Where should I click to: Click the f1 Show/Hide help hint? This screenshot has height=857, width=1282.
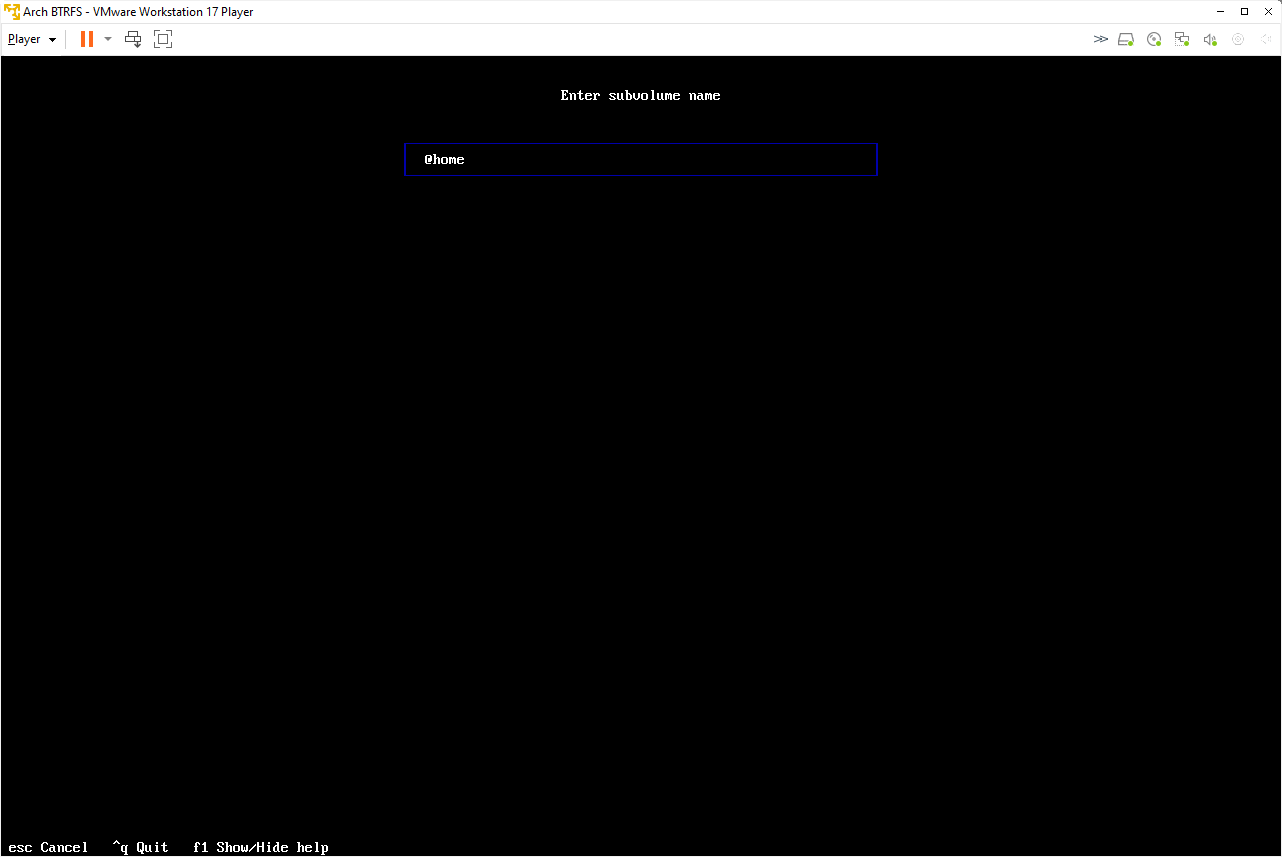point(260,847)
